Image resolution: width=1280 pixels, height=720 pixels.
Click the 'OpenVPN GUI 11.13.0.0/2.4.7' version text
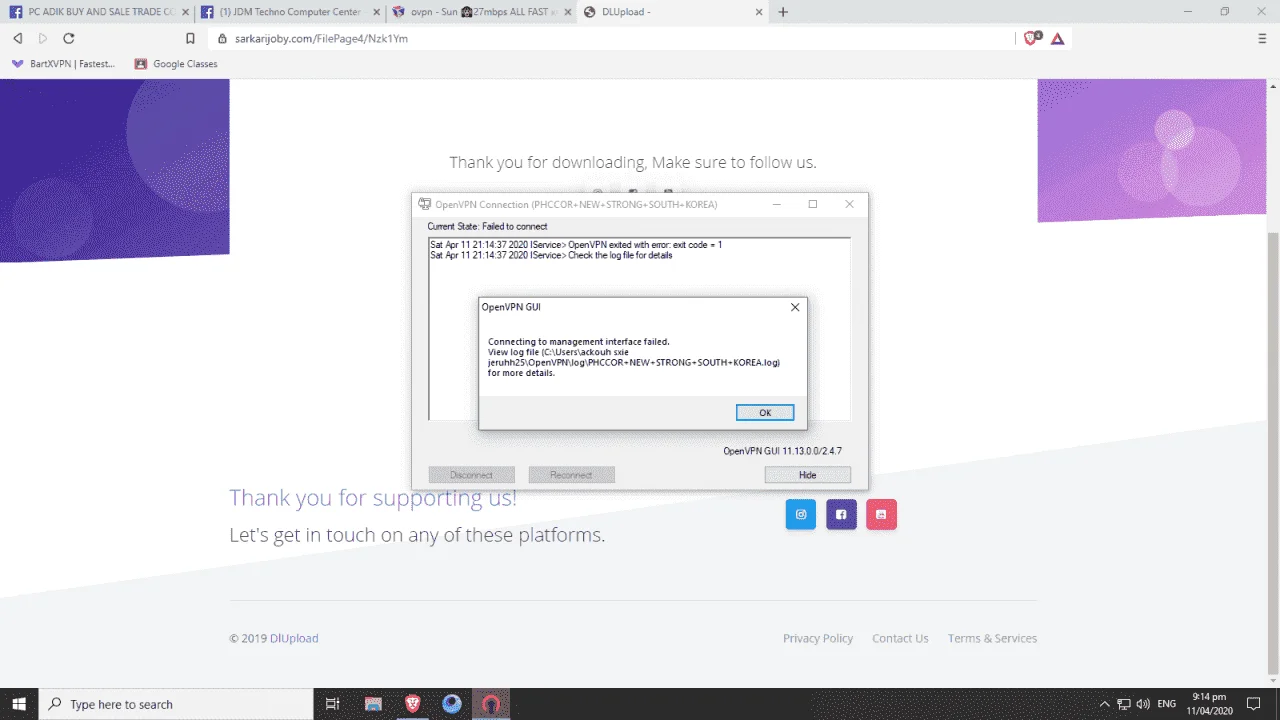click(782, 451)
